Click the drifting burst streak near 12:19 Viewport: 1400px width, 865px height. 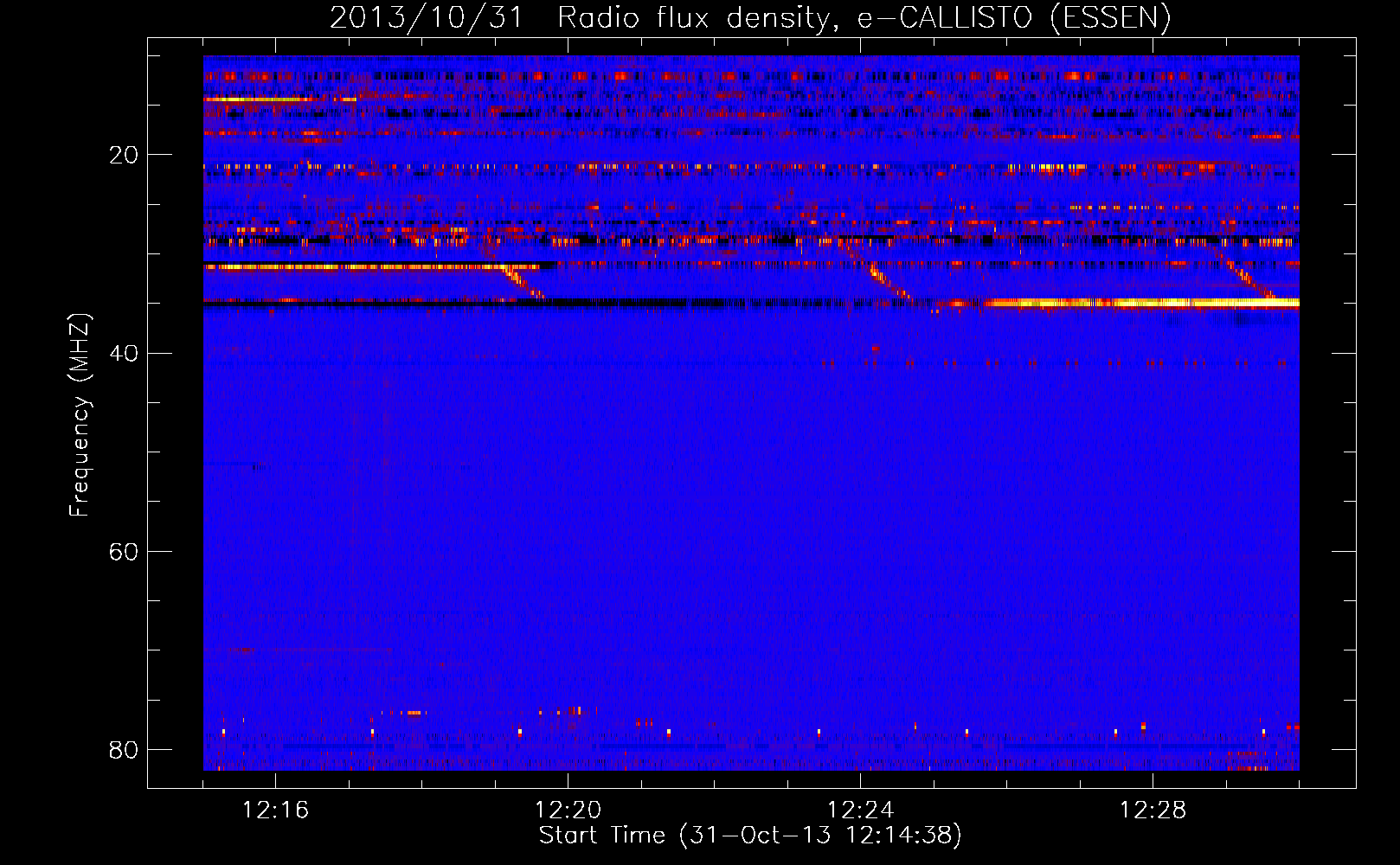(x=523, y=283)
